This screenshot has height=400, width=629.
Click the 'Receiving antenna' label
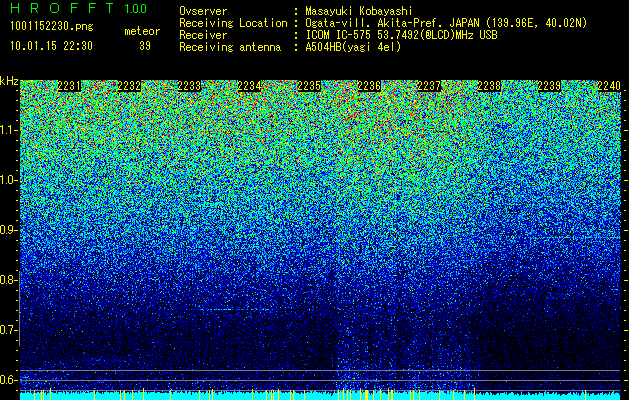(230, 47)
